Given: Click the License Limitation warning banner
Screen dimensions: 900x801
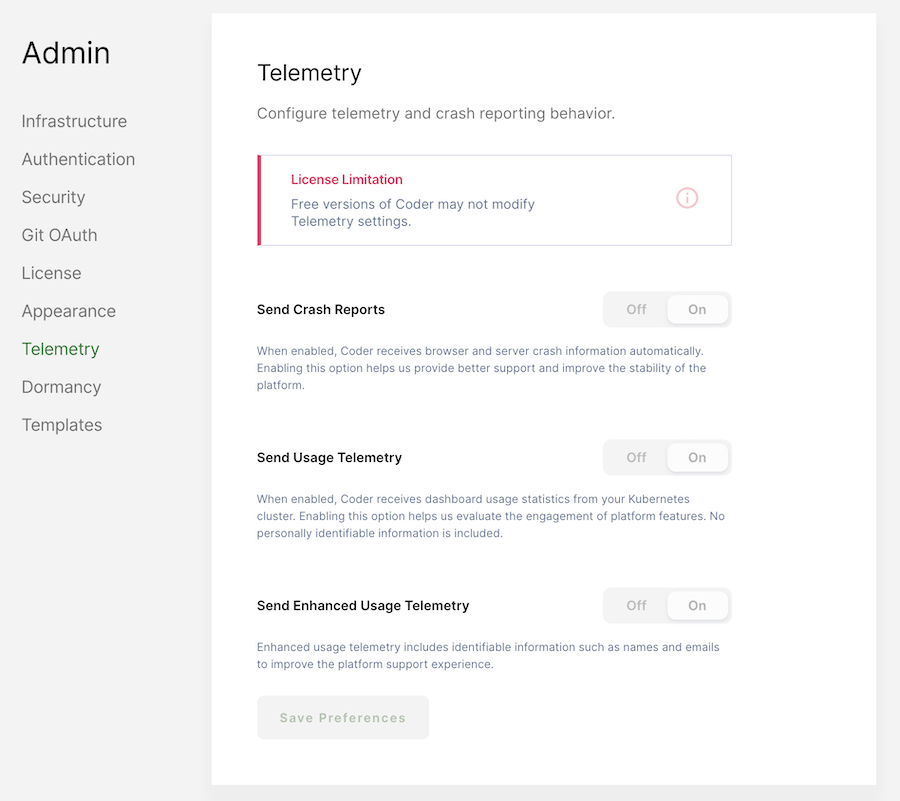Looking at the screenshot, I should click(494, 199).
